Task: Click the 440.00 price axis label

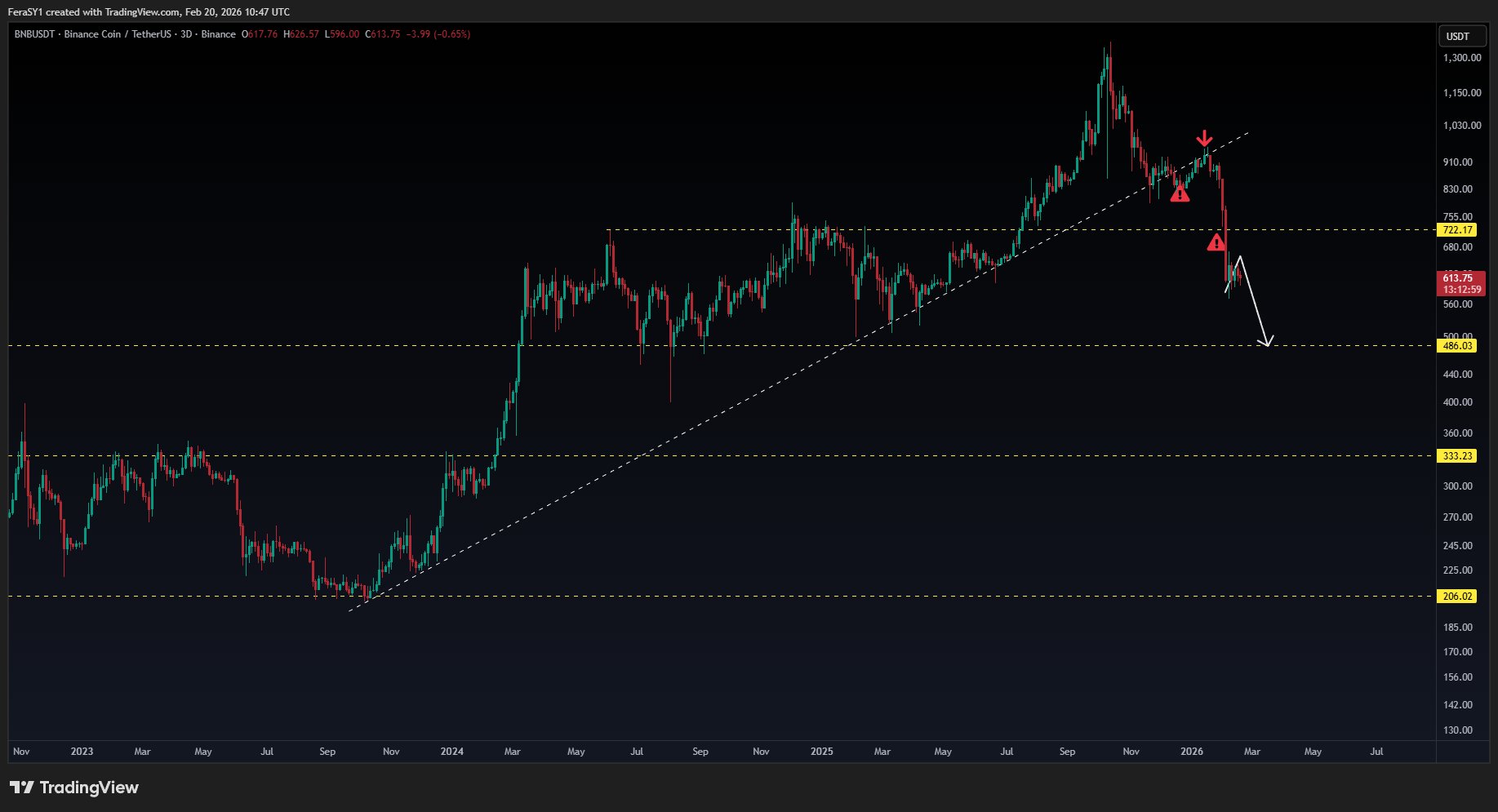Action: (1458, 375)
